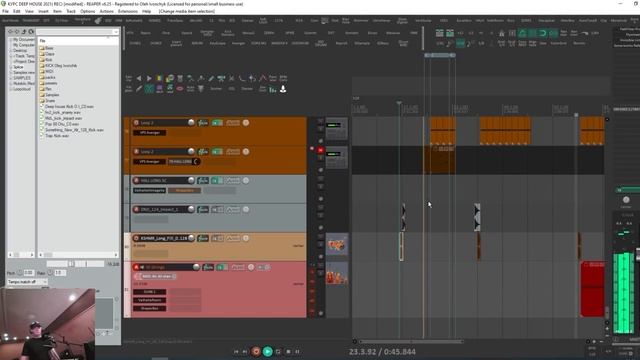Screen dimensions: 640x360
Task: Arm recording on KSHMR_Long_FX_0_128 track
Action: [x=136, y=238]
